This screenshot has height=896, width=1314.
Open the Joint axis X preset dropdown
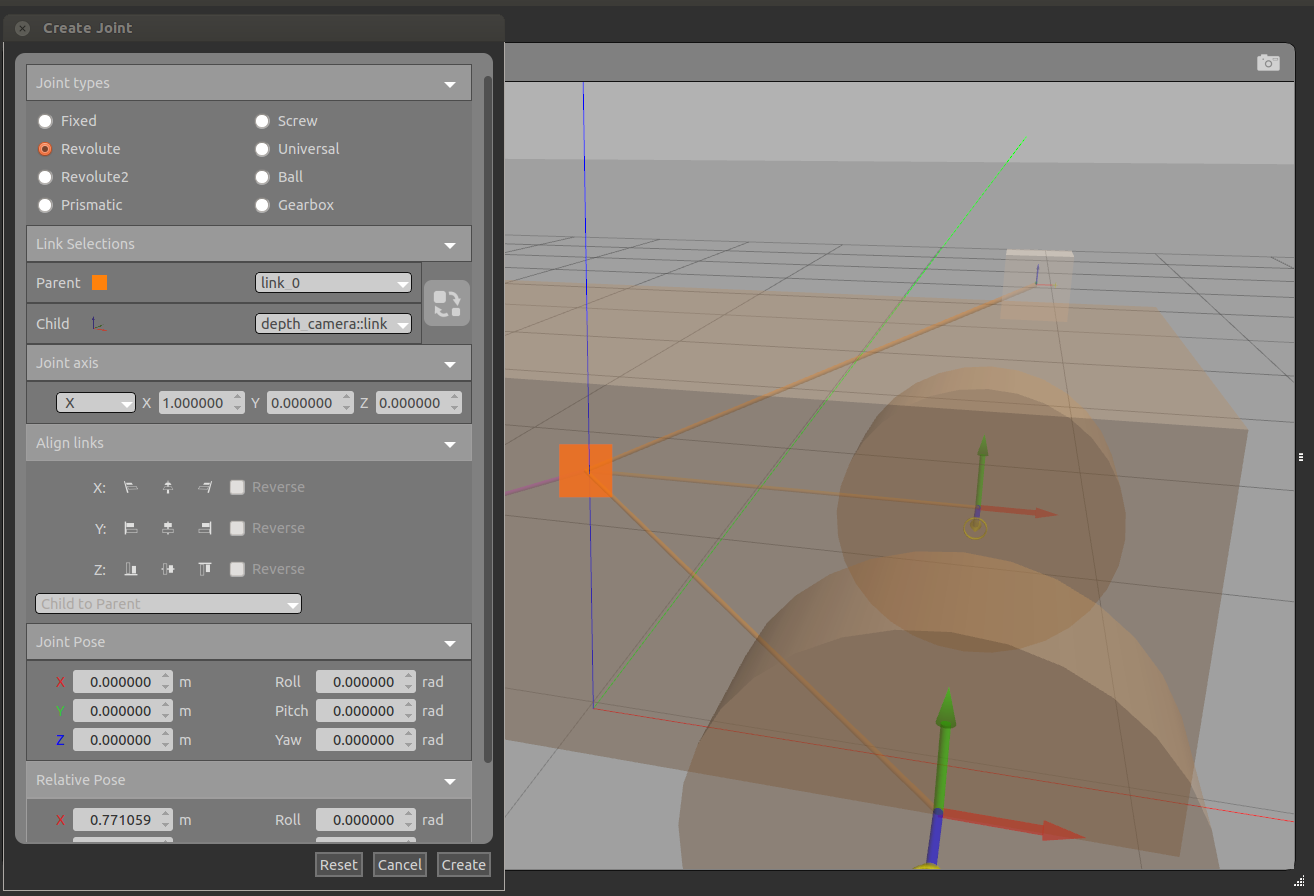pyautogui.click(x=96, y=403)
